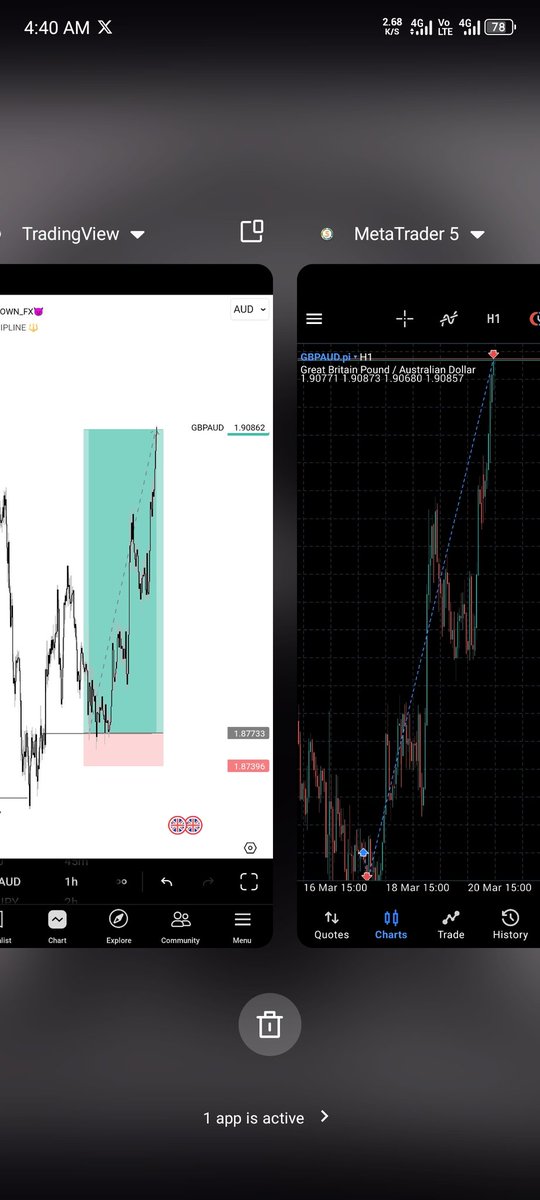Tap 'Great Britain Pound / Australian Dollar' description
This screenshot has height=1200, width=540.
[388, 369]
